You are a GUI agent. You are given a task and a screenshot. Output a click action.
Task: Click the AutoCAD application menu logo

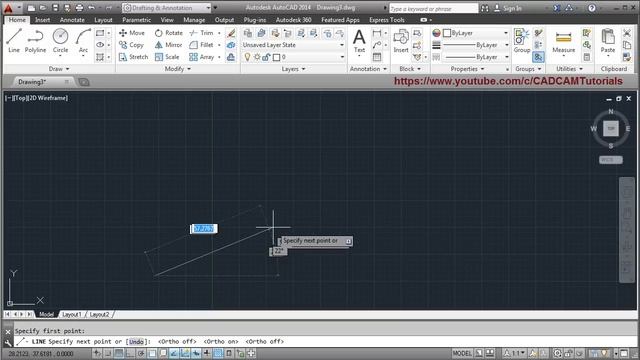(8, 8)
